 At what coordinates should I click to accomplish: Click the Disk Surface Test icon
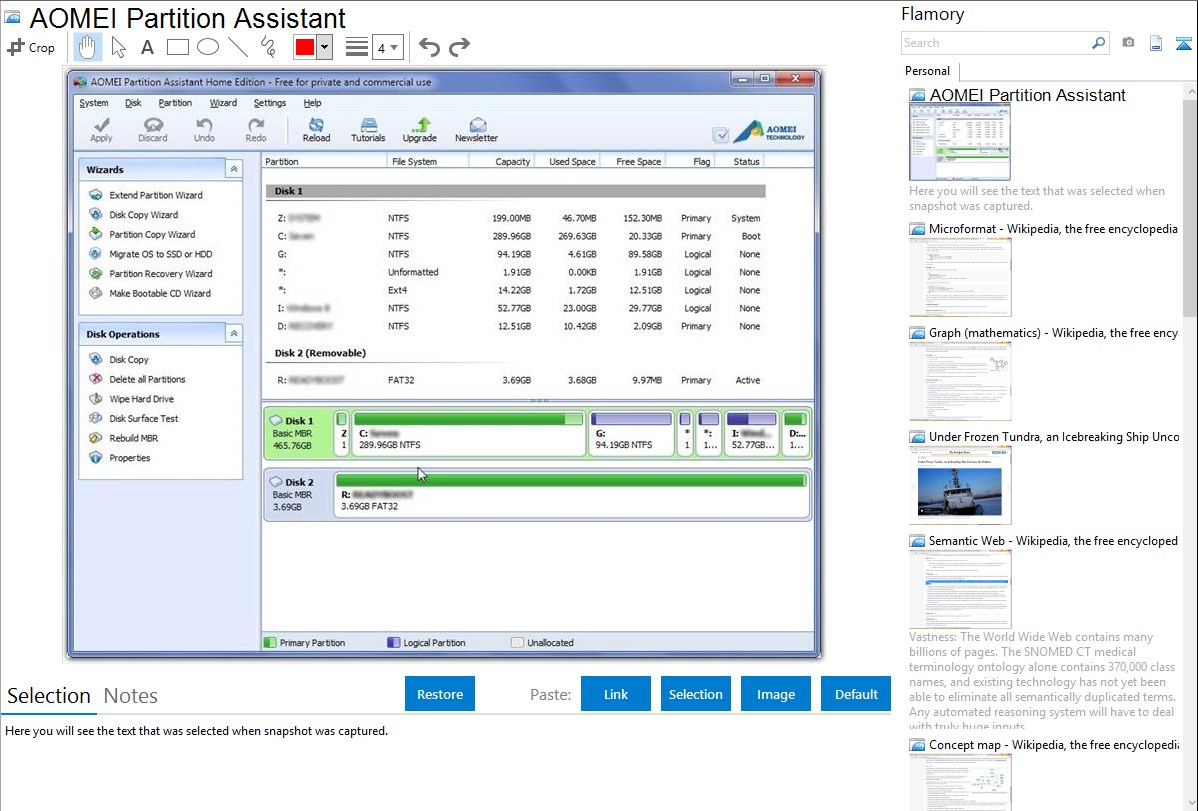tap(96, 418)
